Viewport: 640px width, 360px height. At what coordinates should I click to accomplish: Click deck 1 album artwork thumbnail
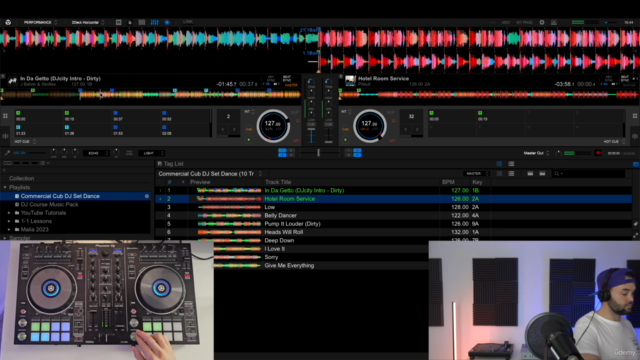pyautogui.click(x=12, y=81)
